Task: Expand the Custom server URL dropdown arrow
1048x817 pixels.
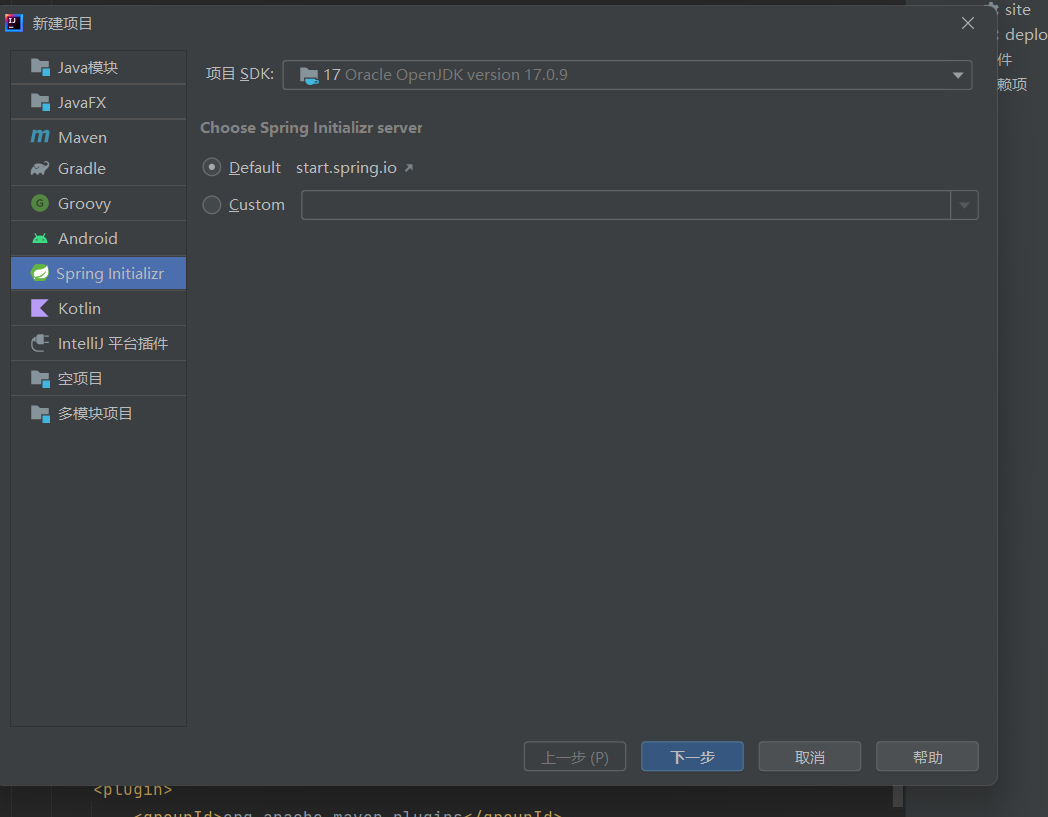Action: click(964, 205)
